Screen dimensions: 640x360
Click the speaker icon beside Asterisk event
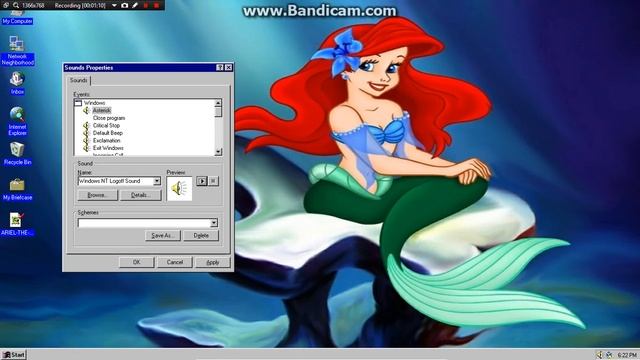86,110
